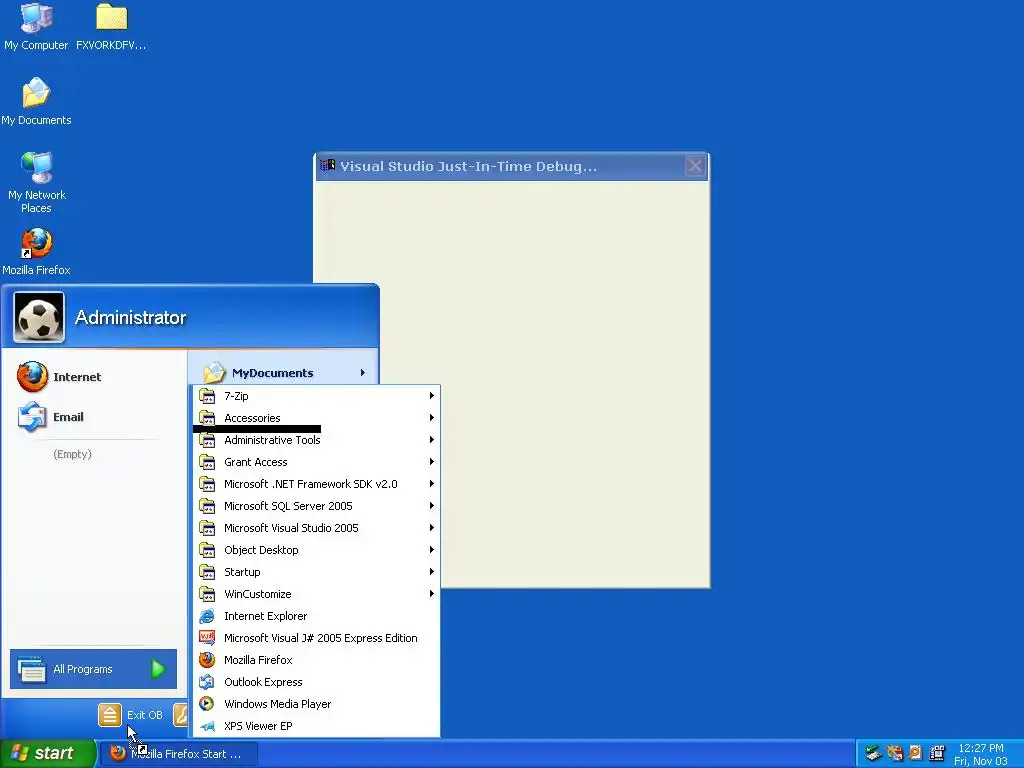
Task: Launch Windows Media Player
Action: [317, 704]
